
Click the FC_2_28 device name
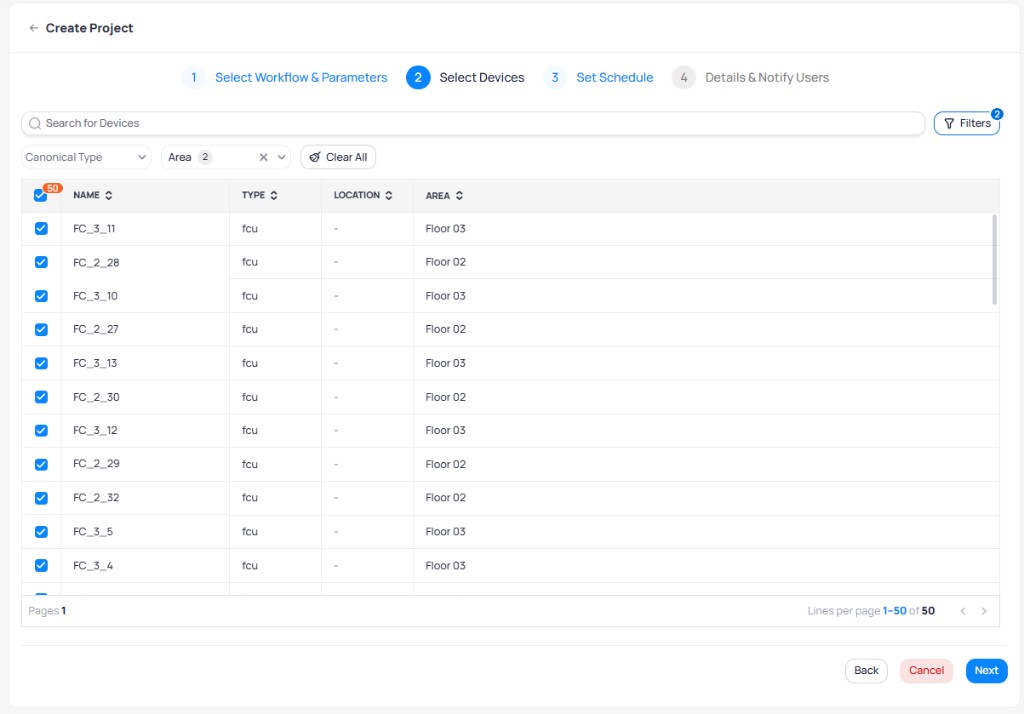(x=96, y=263)
